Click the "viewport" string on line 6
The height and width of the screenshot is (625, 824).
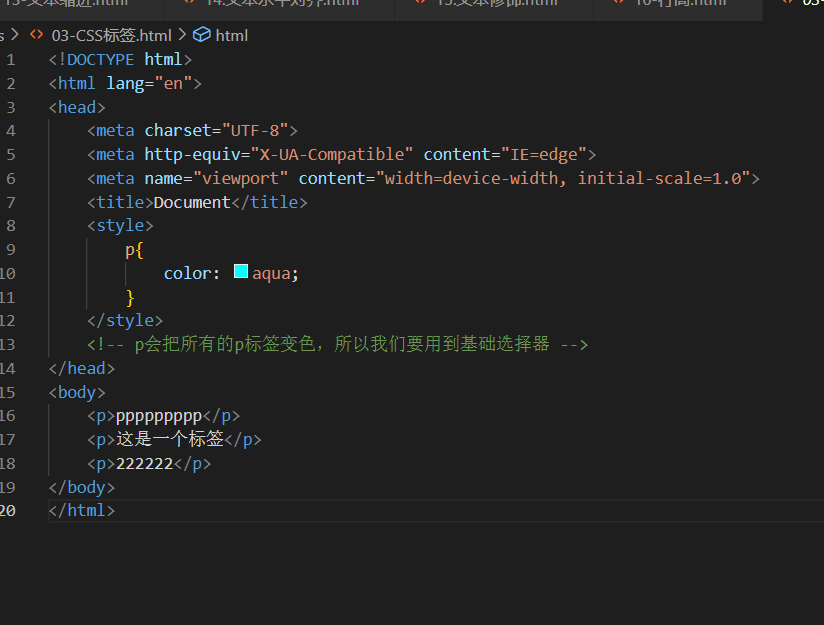(x=241, y=179)
